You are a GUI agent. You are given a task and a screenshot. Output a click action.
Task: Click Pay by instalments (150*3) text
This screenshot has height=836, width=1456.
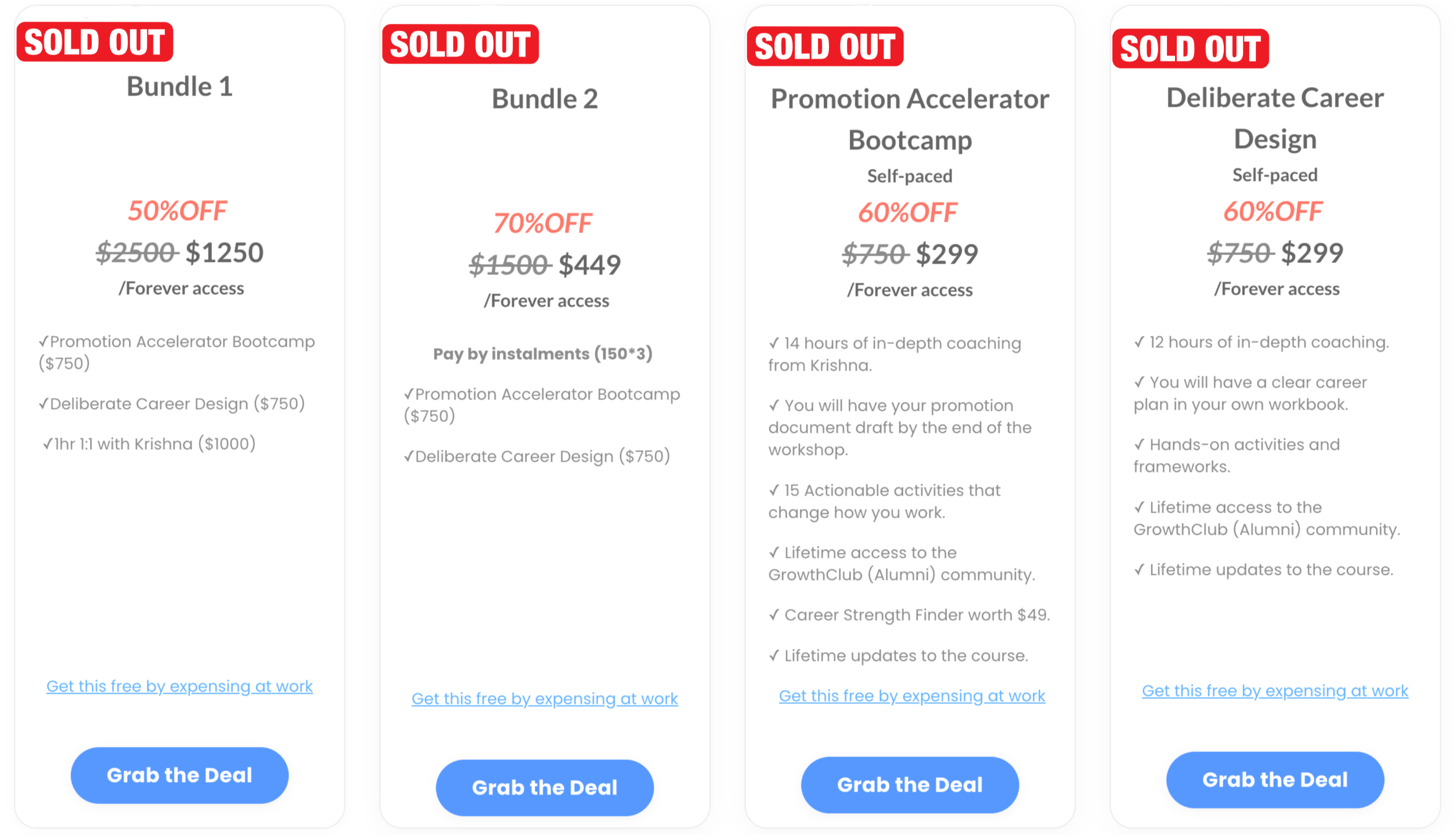click(543, 354)
